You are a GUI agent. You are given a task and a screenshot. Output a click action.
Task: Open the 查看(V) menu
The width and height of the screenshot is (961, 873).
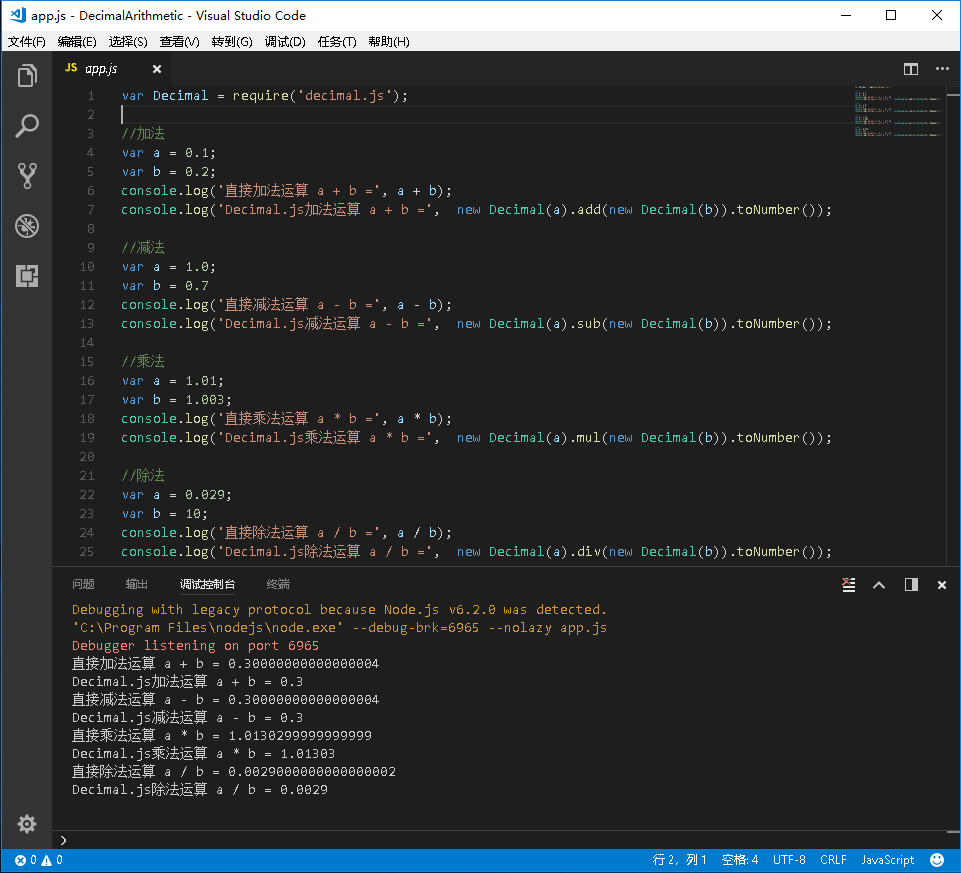tap(180, 42)
